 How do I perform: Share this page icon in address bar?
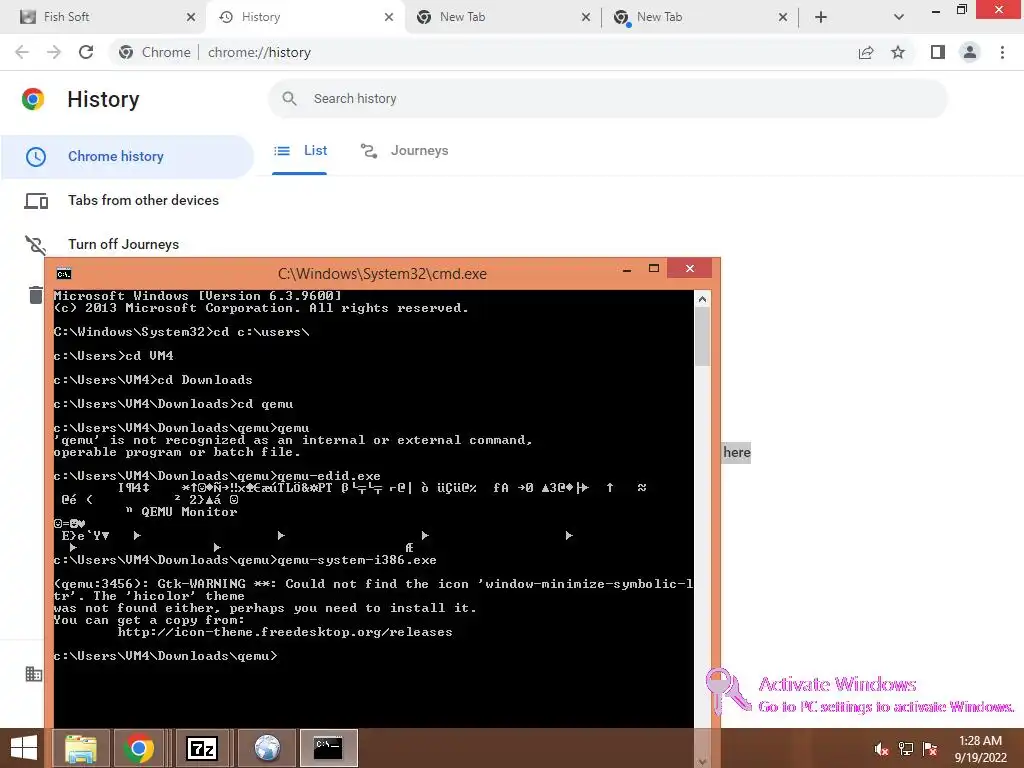[866, 52]
